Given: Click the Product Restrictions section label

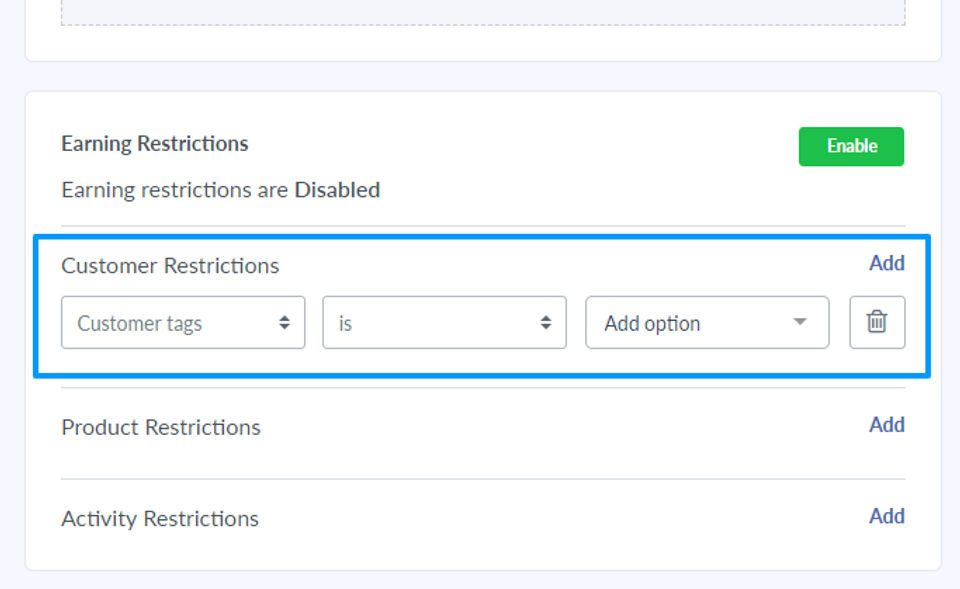Looking at the screenshot, I should coord(161,428).
